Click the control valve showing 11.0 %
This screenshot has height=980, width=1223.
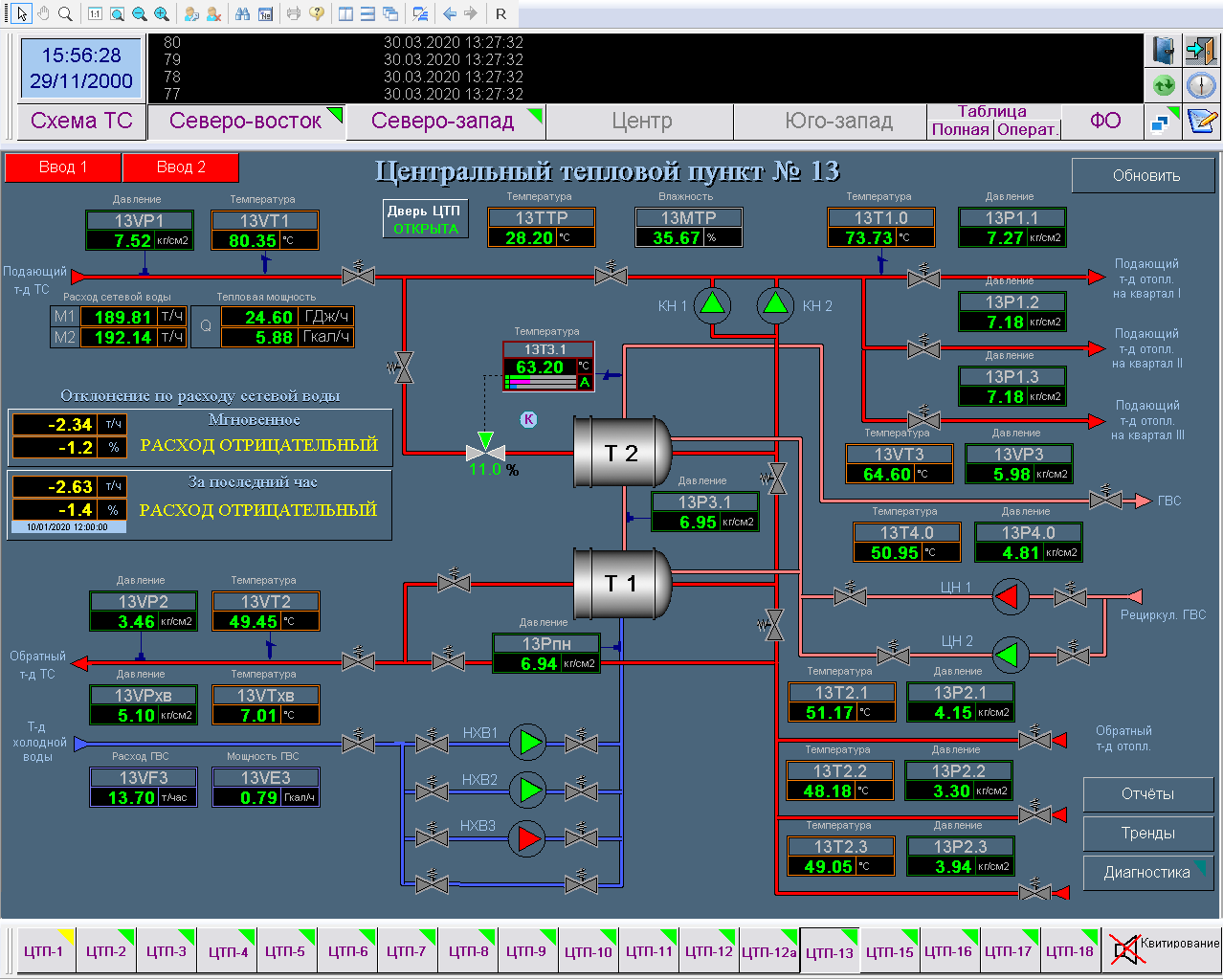click(485, 447)
